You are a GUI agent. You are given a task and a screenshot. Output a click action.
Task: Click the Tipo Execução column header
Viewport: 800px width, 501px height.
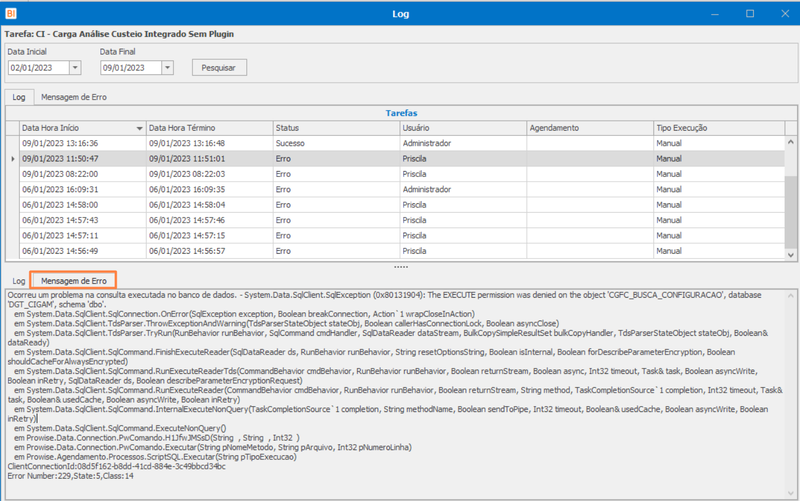pyautogui.click(x=718, y=128)
